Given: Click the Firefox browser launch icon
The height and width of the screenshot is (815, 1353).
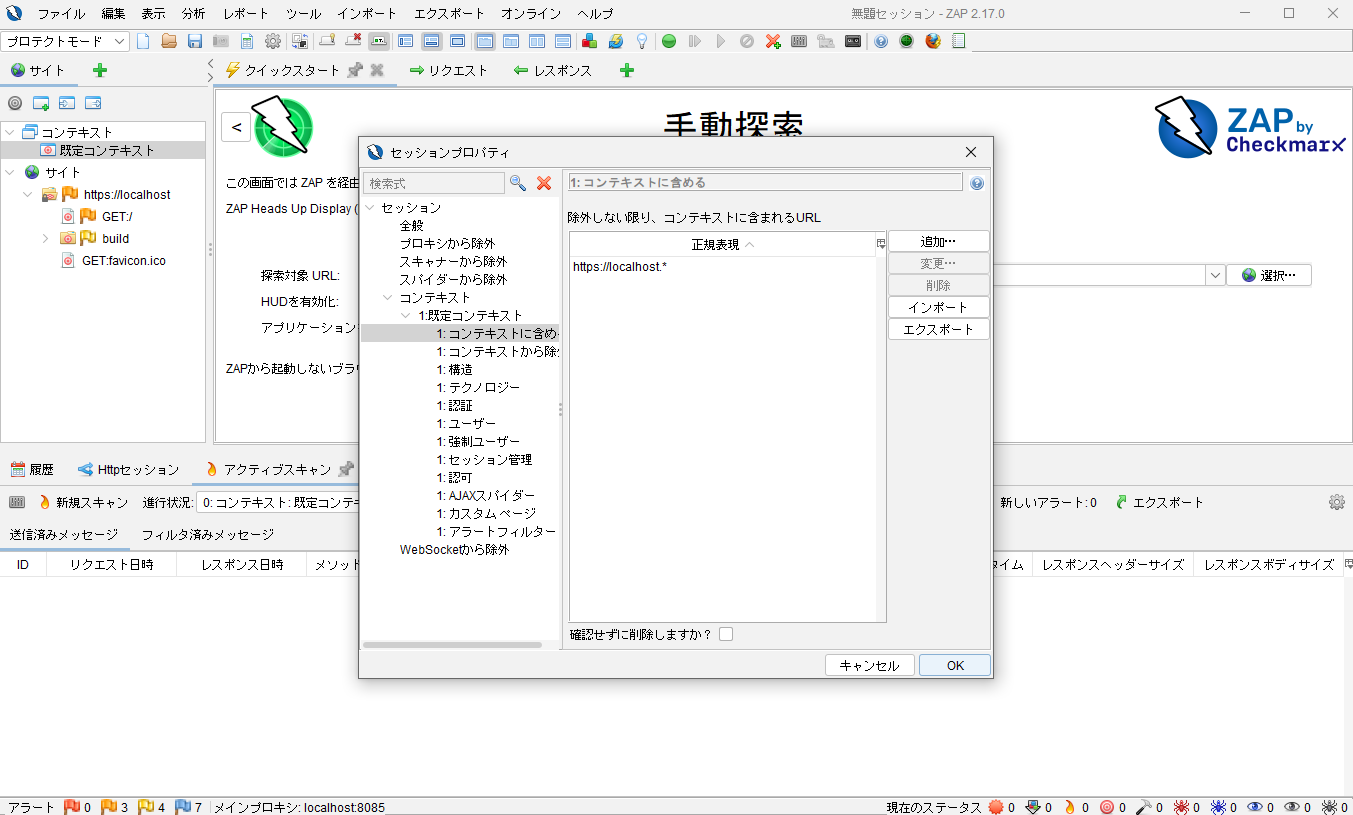Looking at the screenshot, I should (x=933, y=41).
